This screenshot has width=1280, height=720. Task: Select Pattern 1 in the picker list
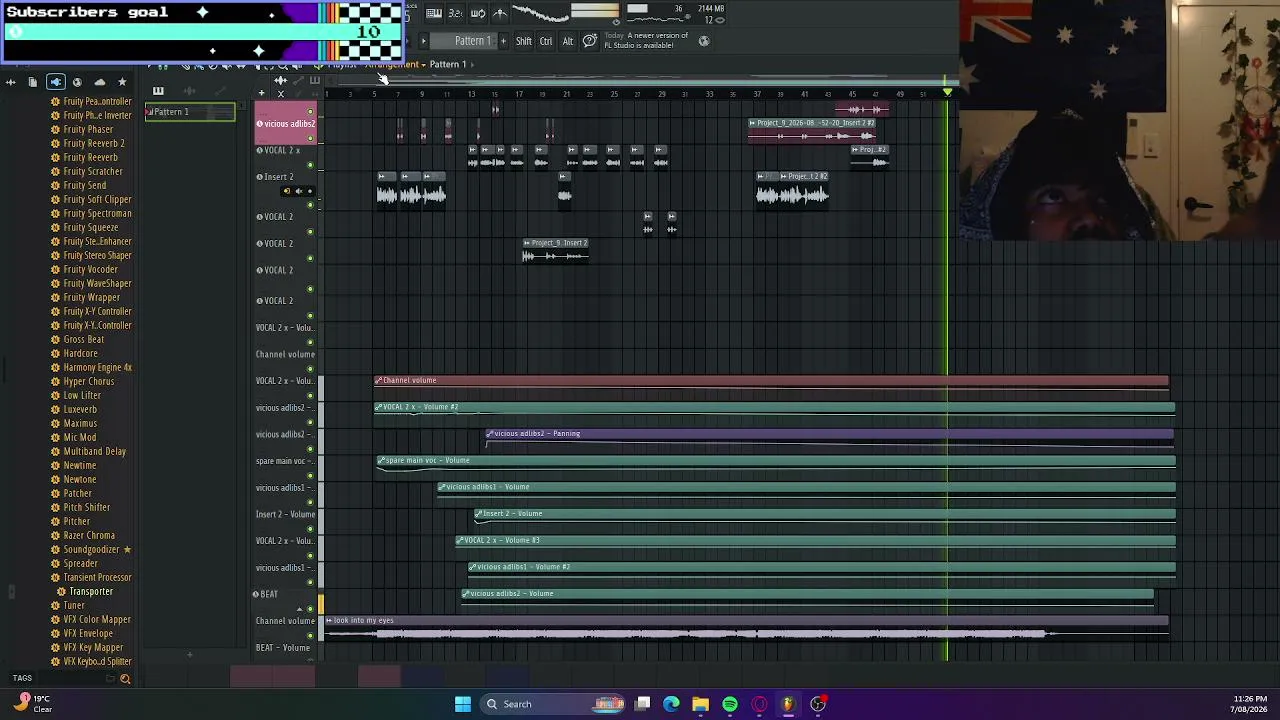pyautogui.click(x=190, y=112)
